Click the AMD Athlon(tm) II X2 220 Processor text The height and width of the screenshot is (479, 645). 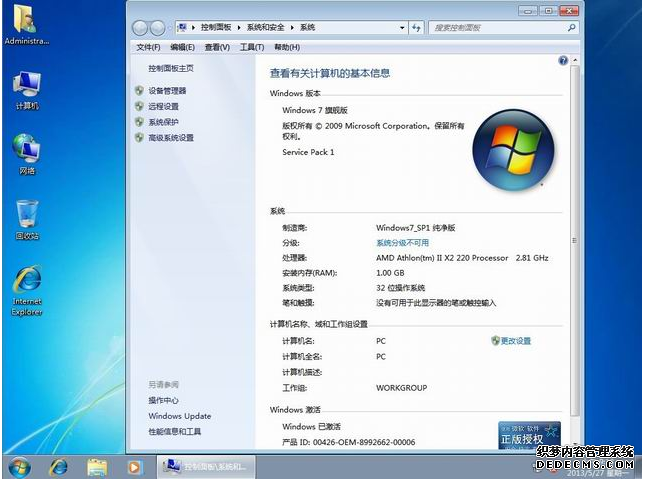(x=442, y=258)
